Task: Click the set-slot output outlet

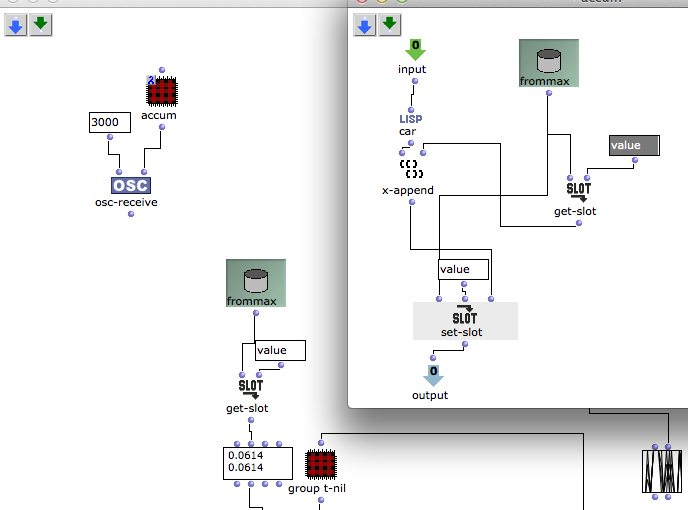Action: 465,345
